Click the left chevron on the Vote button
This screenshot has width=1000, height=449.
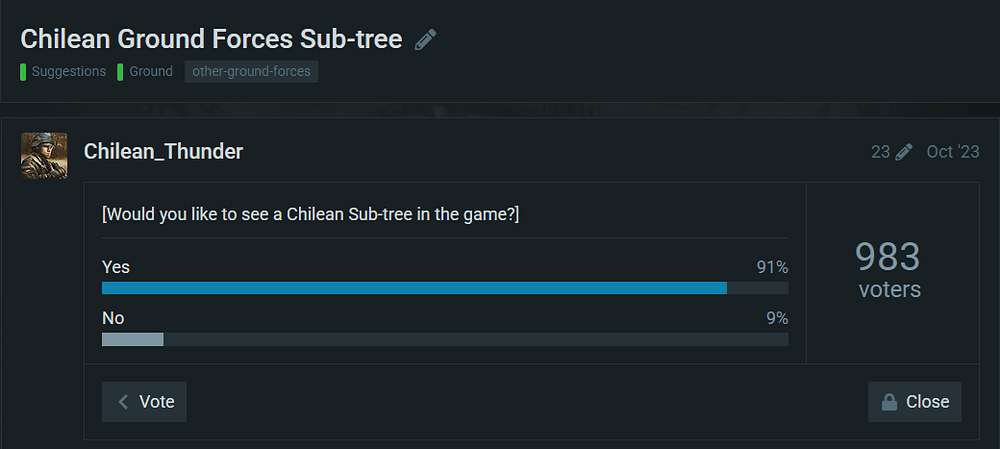123,402
